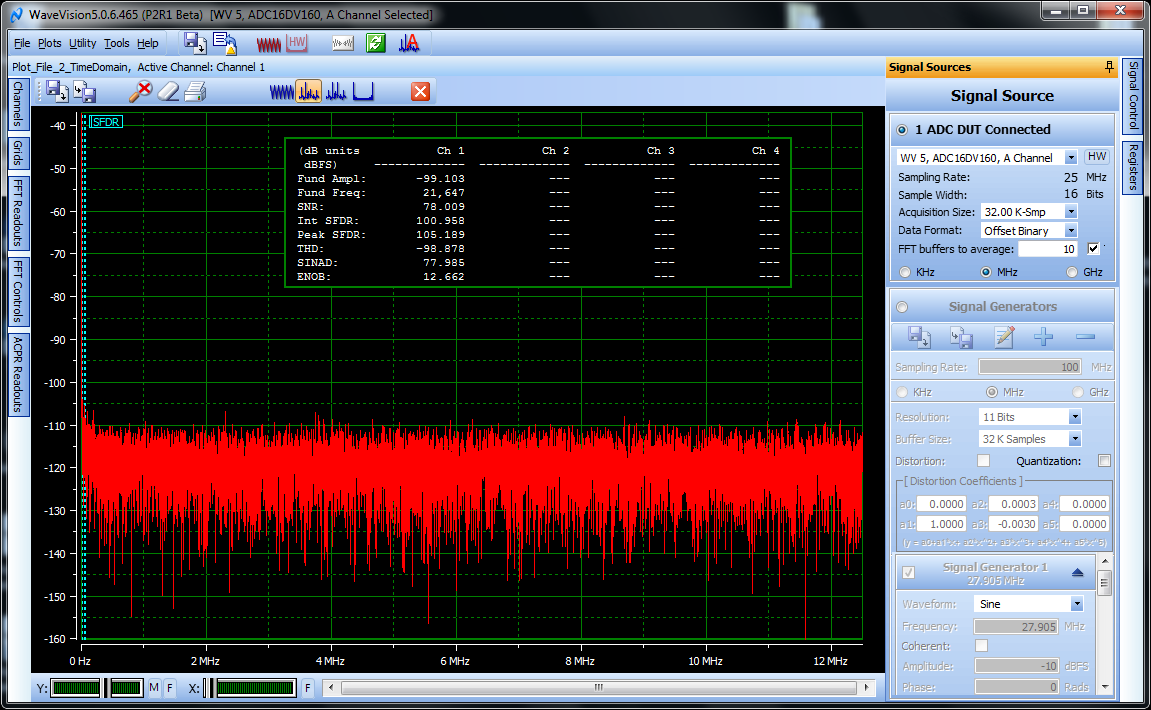This screenshot has height=710, width=1151.
Task: Select GHz frequency unit in Signal Source
Action: point(1073,272)
